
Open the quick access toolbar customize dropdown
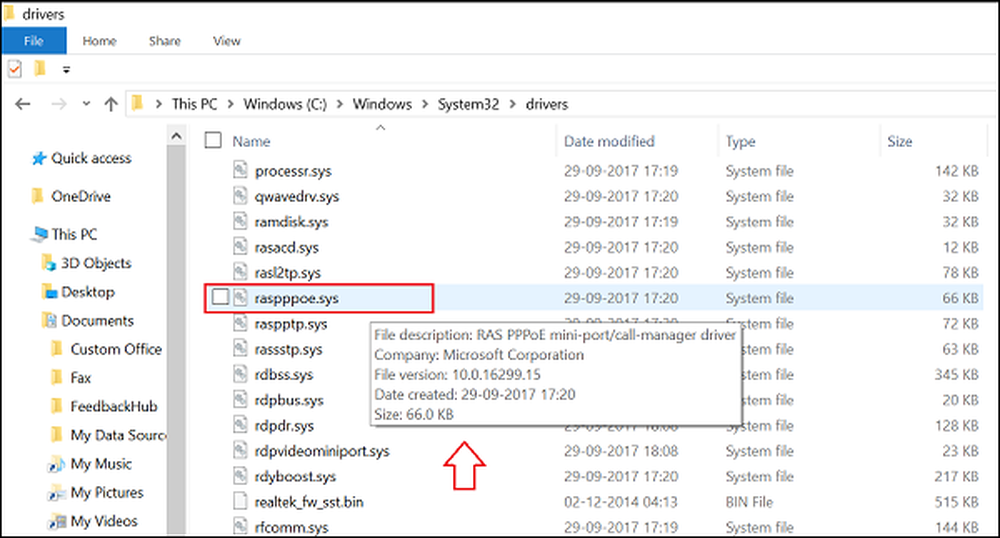[x=67, y=69]
